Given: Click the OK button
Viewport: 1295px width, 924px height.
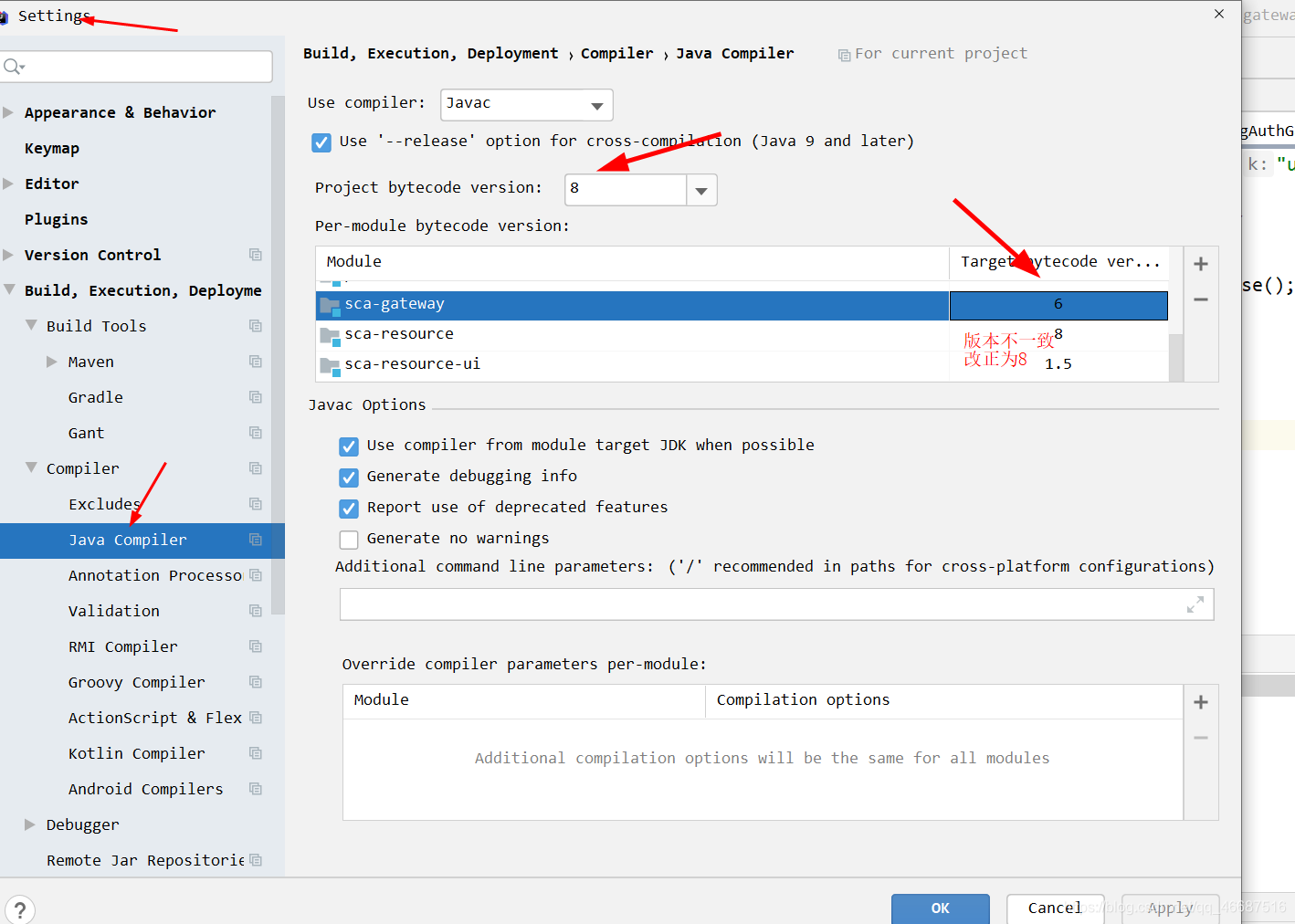Looking at the screenshot, I should (x=940, y=908).
